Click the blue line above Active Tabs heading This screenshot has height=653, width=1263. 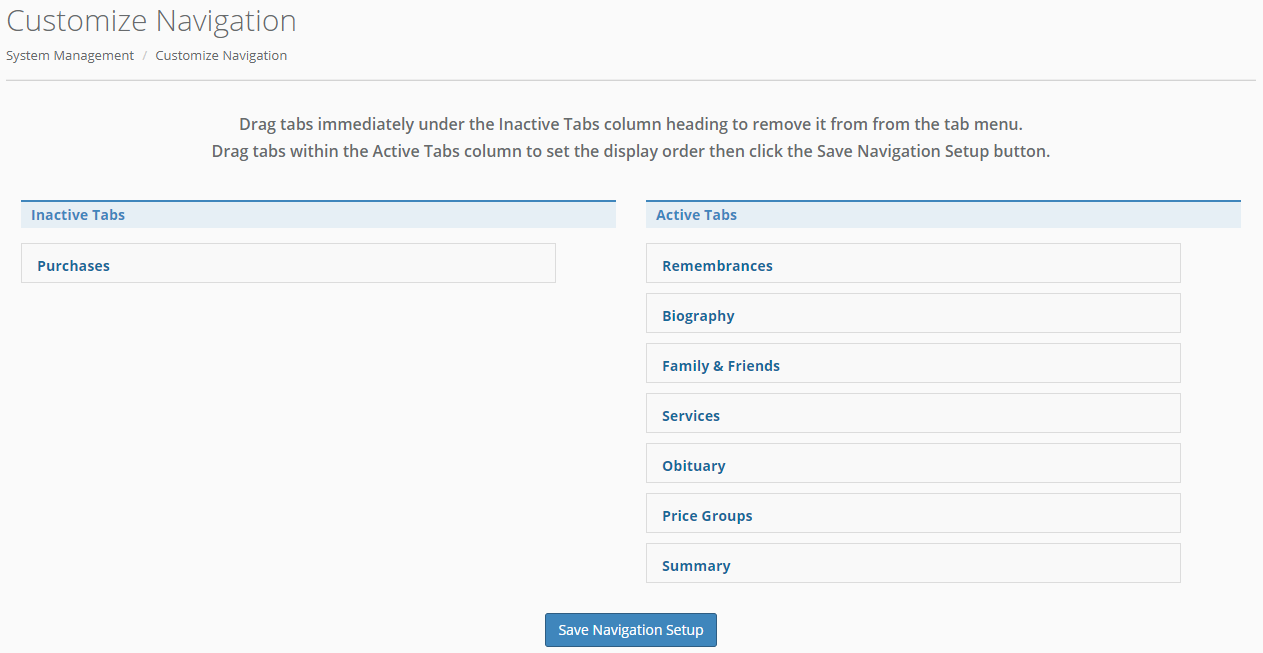click(x=942, y=201)
